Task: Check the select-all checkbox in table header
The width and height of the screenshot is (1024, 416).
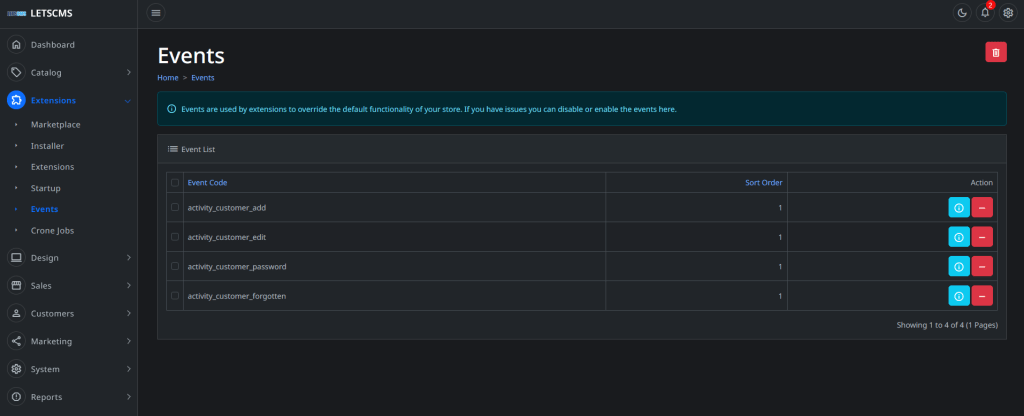Action: [x=175, y=183]
